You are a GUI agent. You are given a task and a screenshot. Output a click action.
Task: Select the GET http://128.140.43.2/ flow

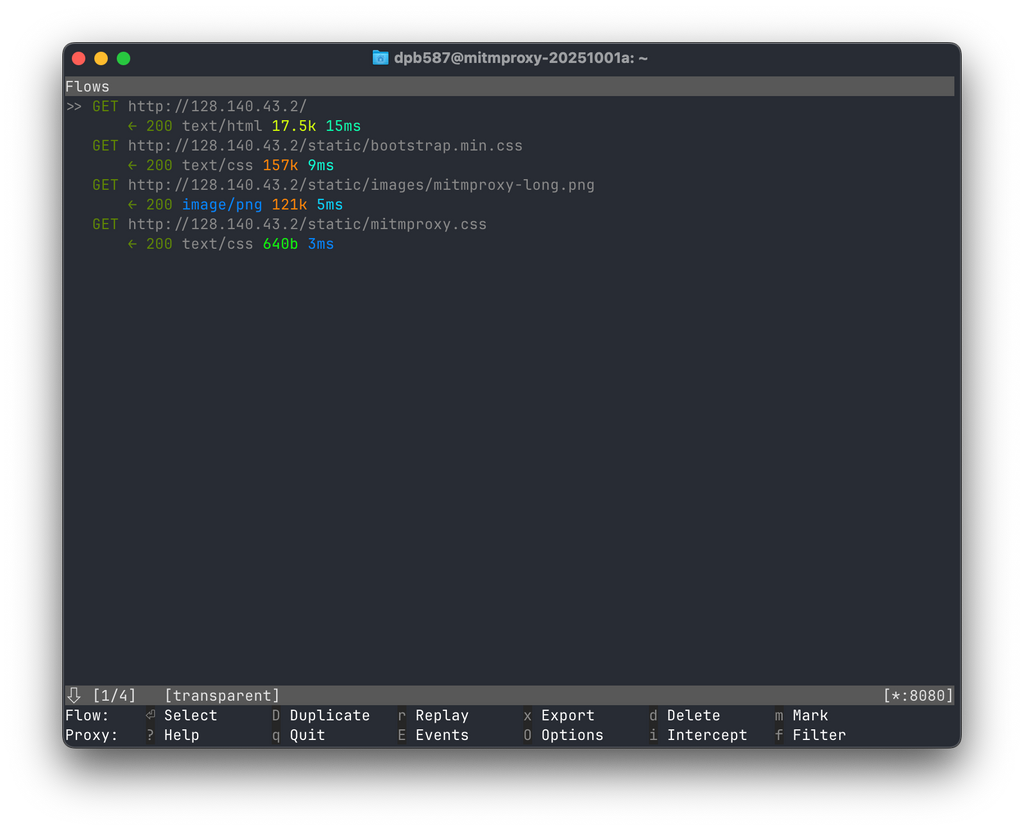(217, 107)
